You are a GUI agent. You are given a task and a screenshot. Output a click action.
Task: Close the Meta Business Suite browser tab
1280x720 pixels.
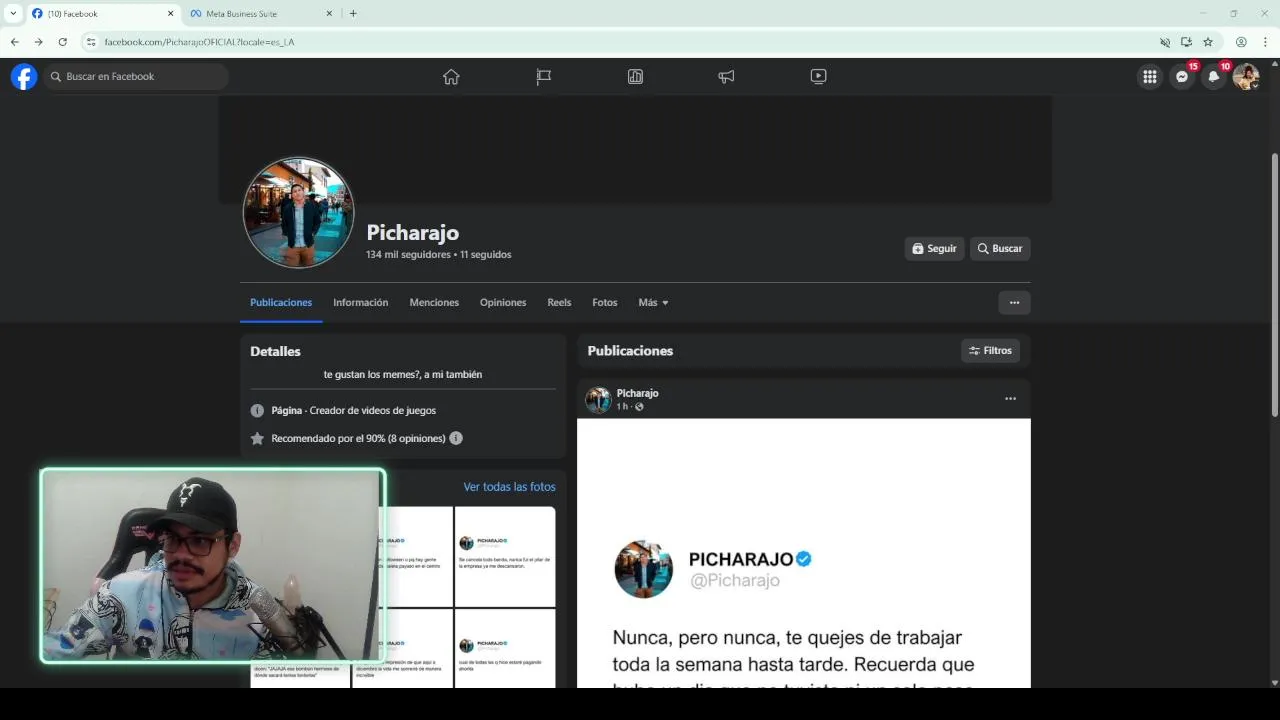329,13
